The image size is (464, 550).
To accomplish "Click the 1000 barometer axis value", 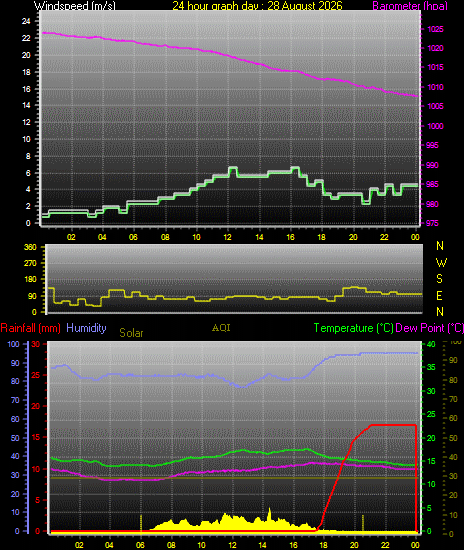I will pos(435,126).
